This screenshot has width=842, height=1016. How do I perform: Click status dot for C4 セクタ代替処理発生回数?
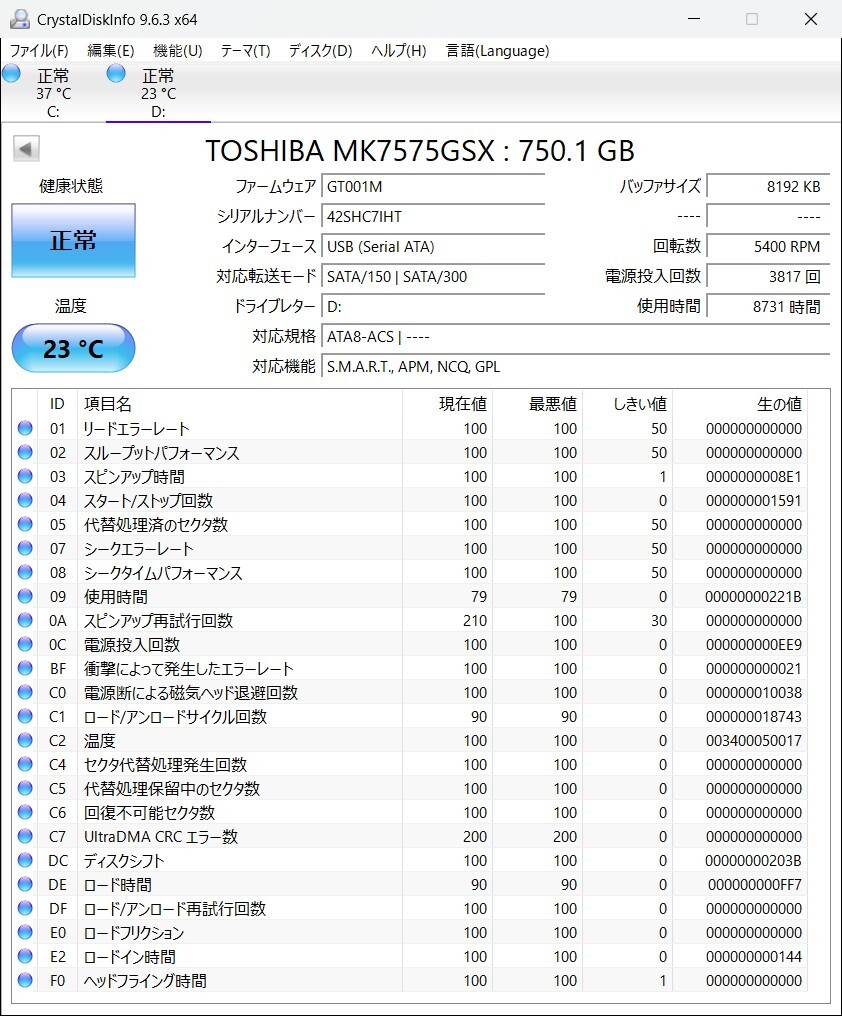pyautogui.click(x=25, y=764)
